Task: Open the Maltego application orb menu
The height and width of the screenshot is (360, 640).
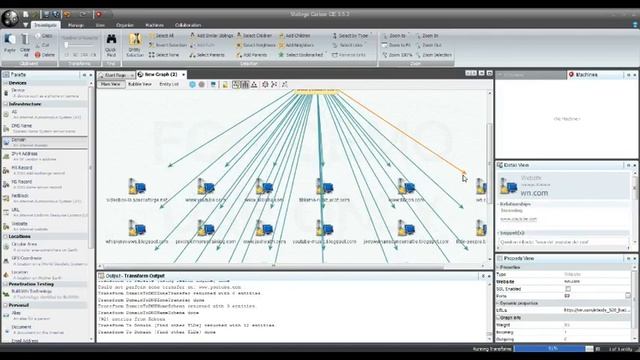Action: [10, 18]
